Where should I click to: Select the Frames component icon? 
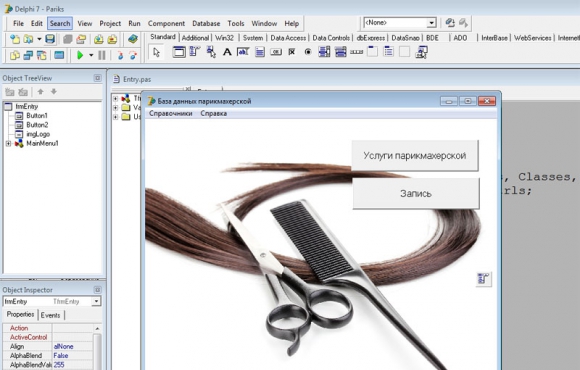179,52
